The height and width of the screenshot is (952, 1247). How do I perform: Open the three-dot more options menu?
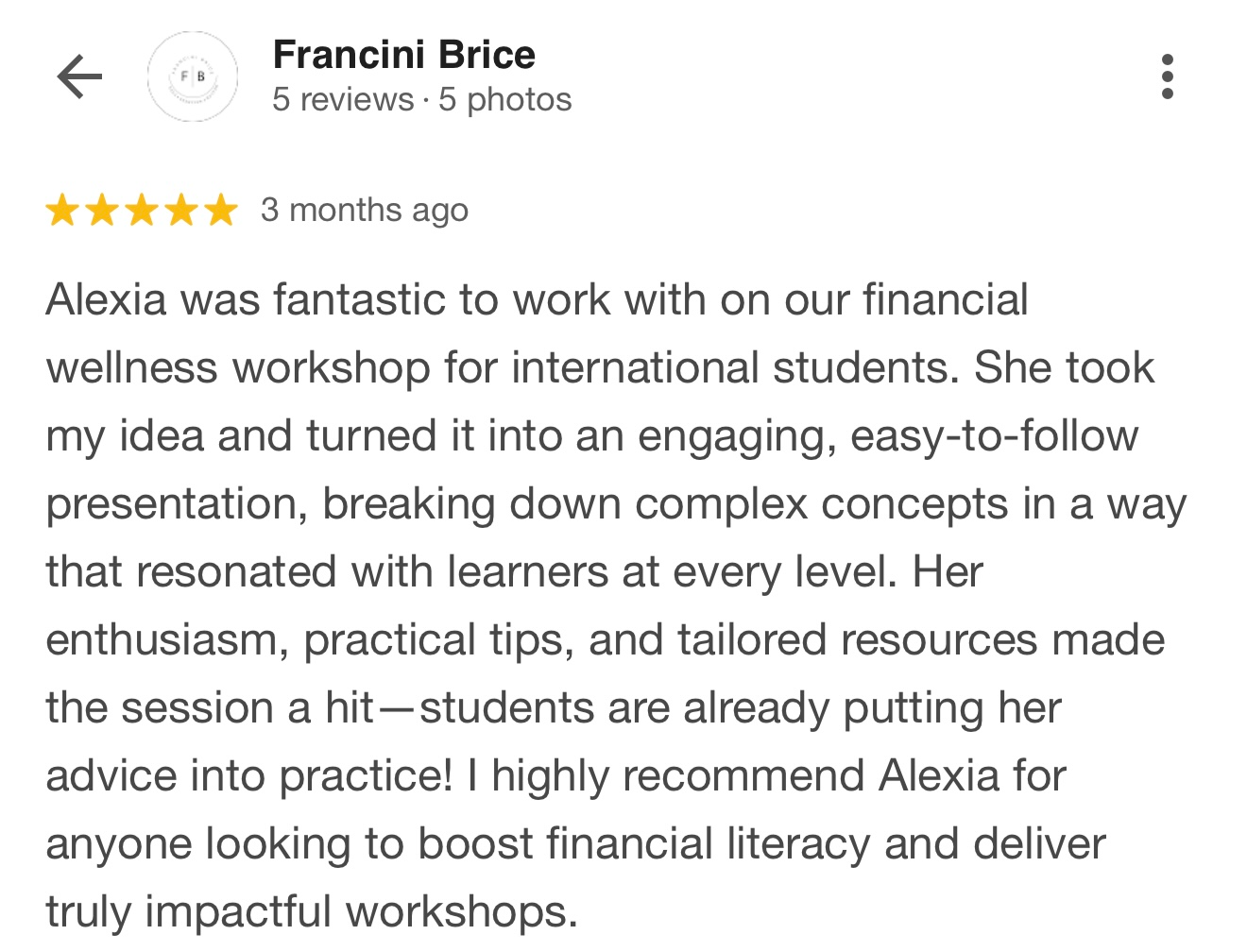point(1168,76)
